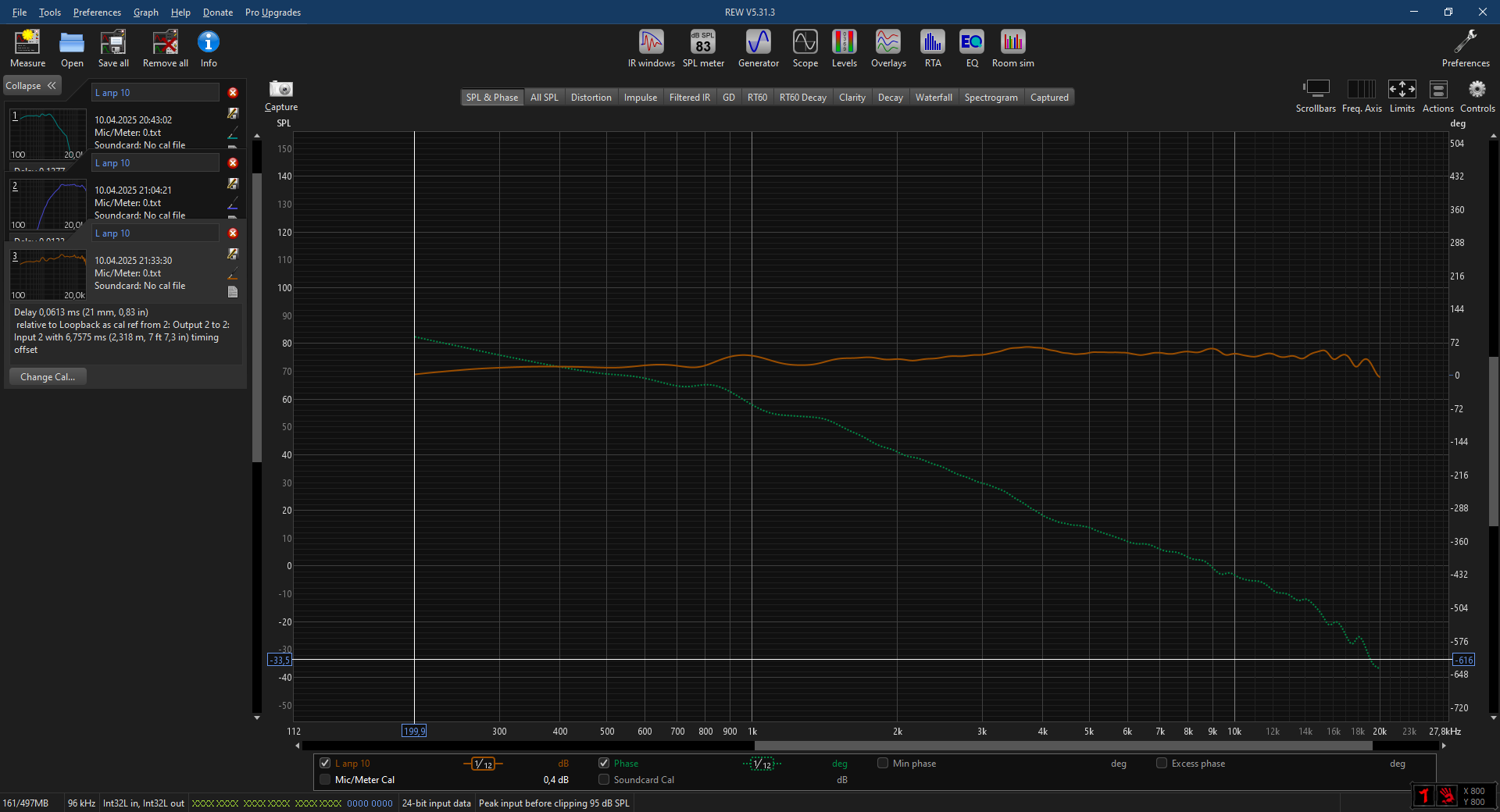1500x812 pixels.
Task: Open the EQ window
Action: [972, 48]
